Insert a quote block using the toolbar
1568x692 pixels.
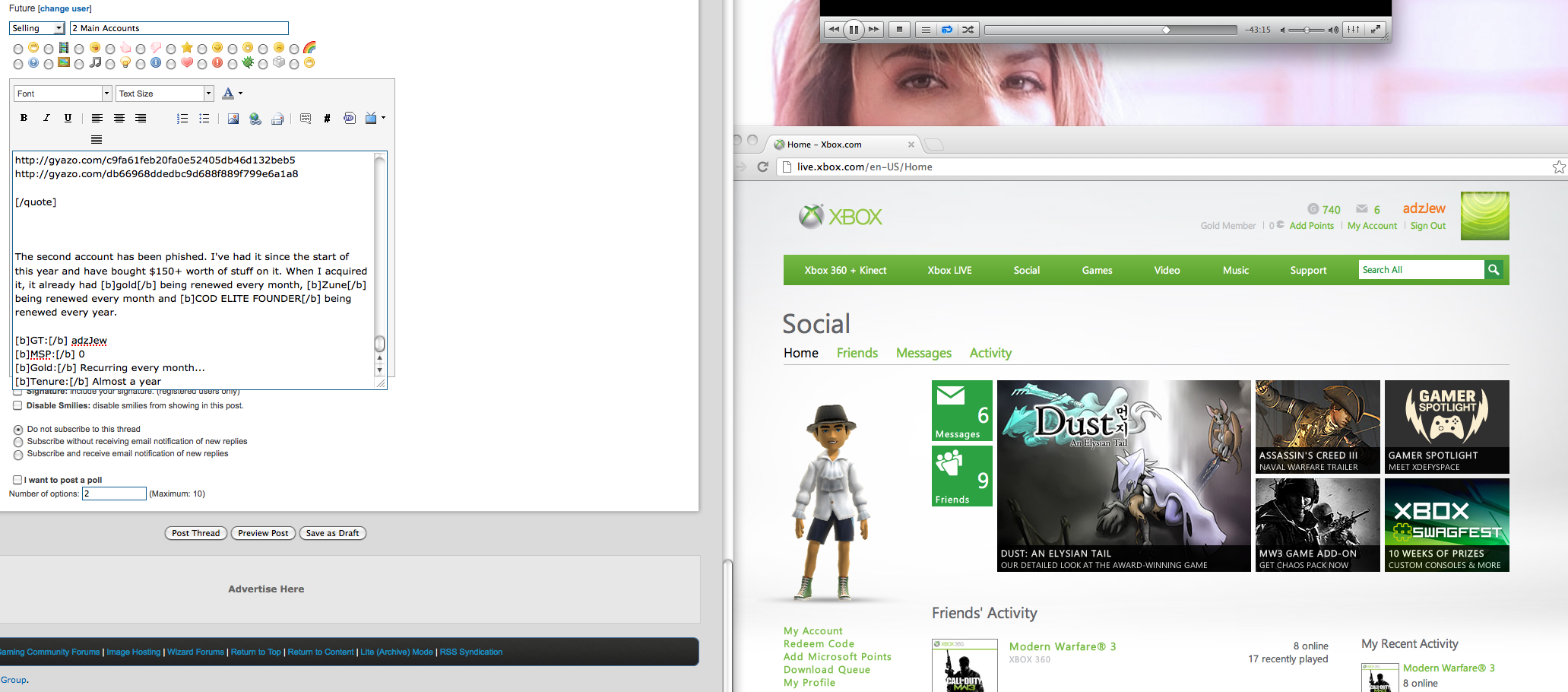click(306, 118)
